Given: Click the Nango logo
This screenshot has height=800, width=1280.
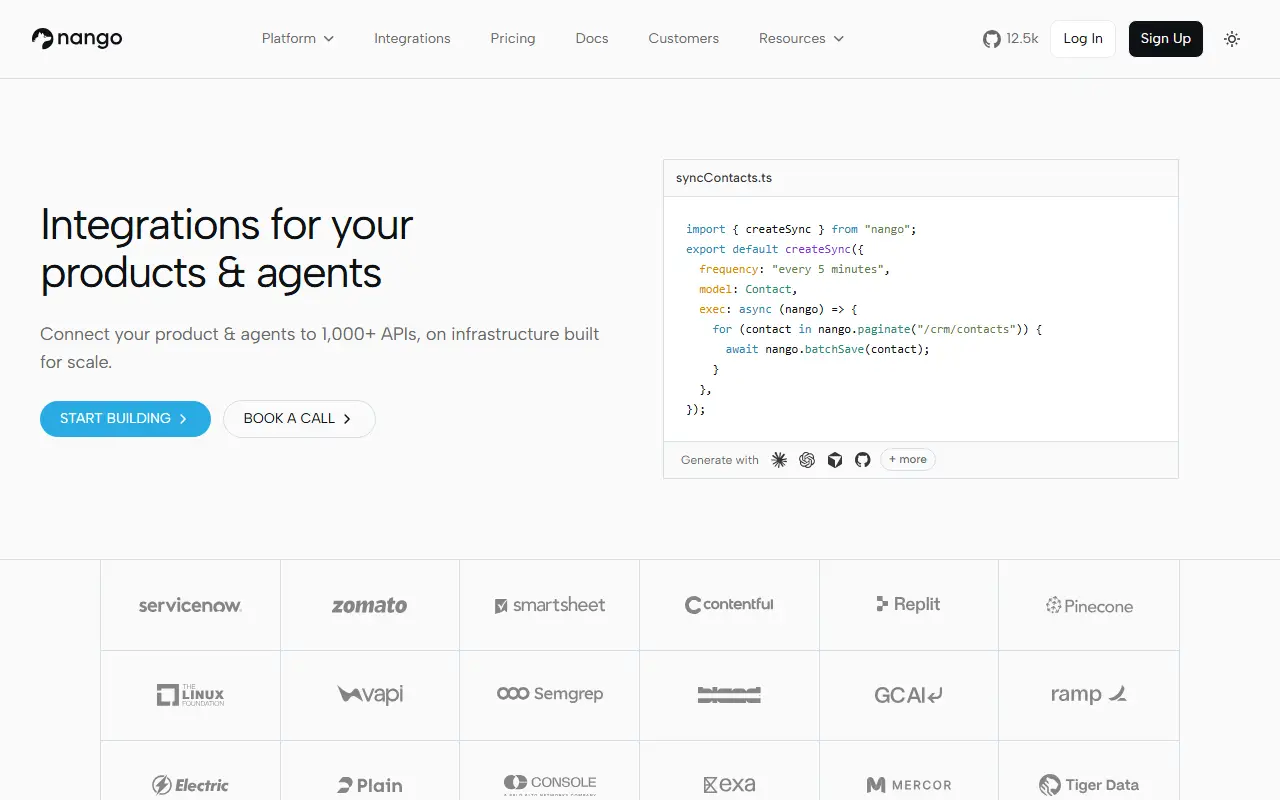Looking at the screenshot, I should pyautogui.click(x=77, y=39).
